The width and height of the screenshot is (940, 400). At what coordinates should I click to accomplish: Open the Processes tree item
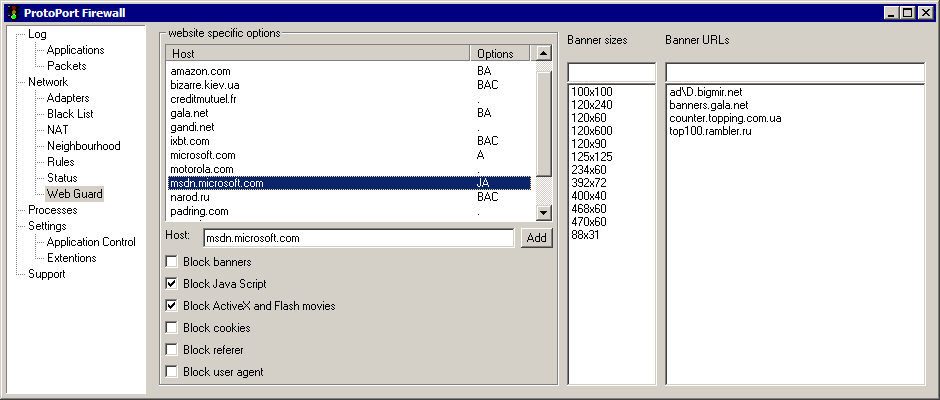(x=52, y=210)
